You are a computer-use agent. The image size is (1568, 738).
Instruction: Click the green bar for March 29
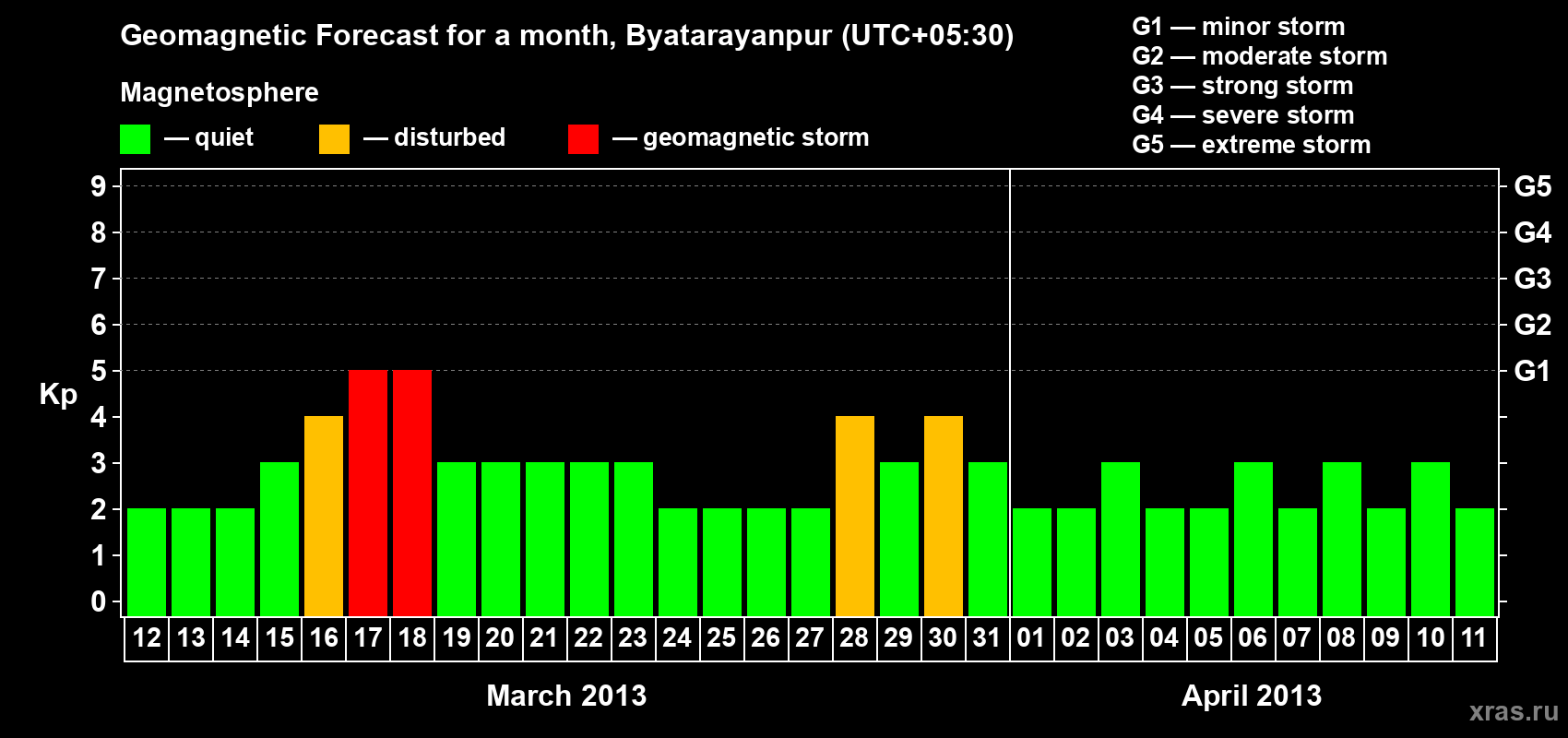click(x=899, y=539)
